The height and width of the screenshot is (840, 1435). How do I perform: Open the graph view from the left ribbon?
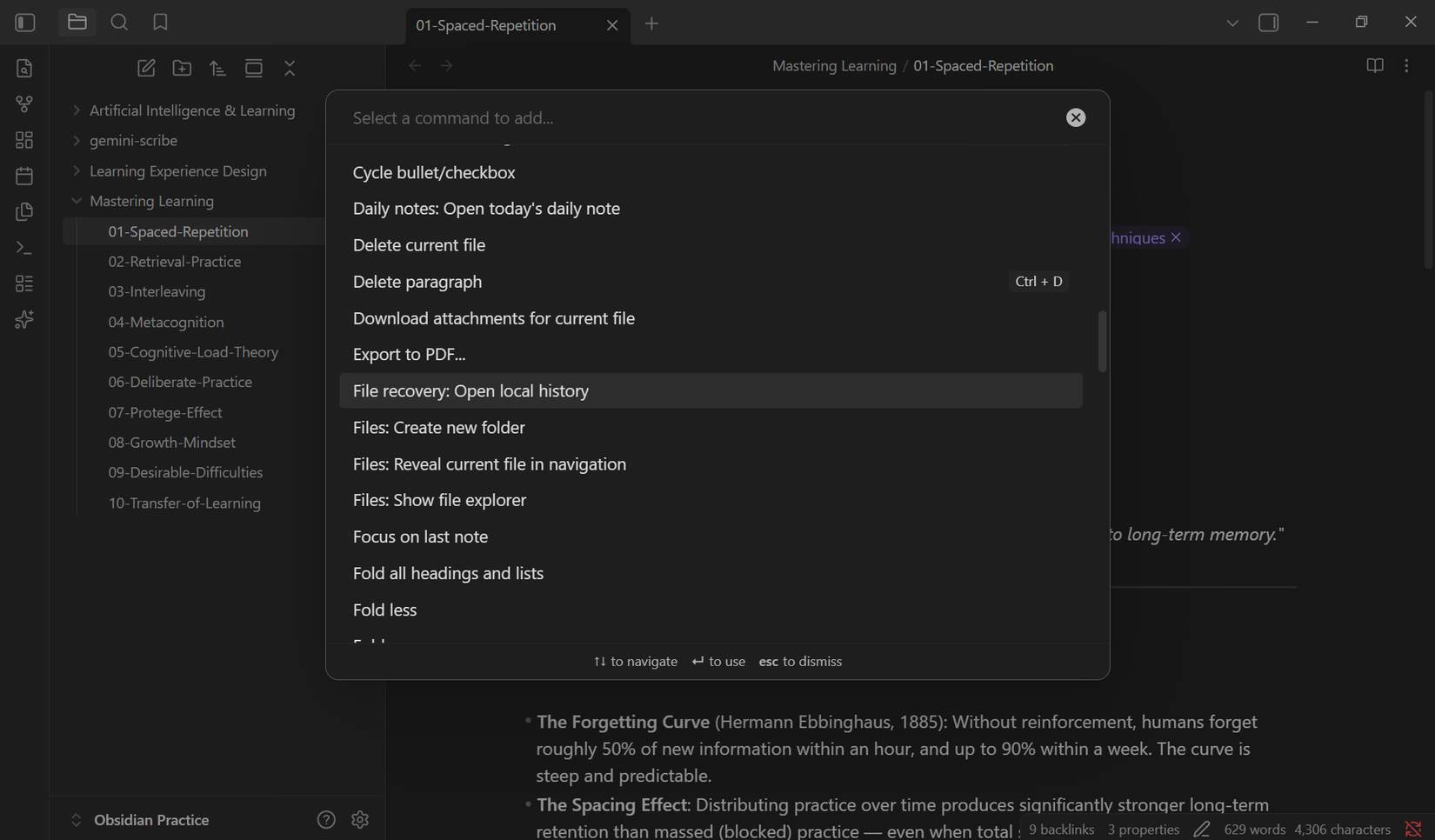click(x=23, y=103)
